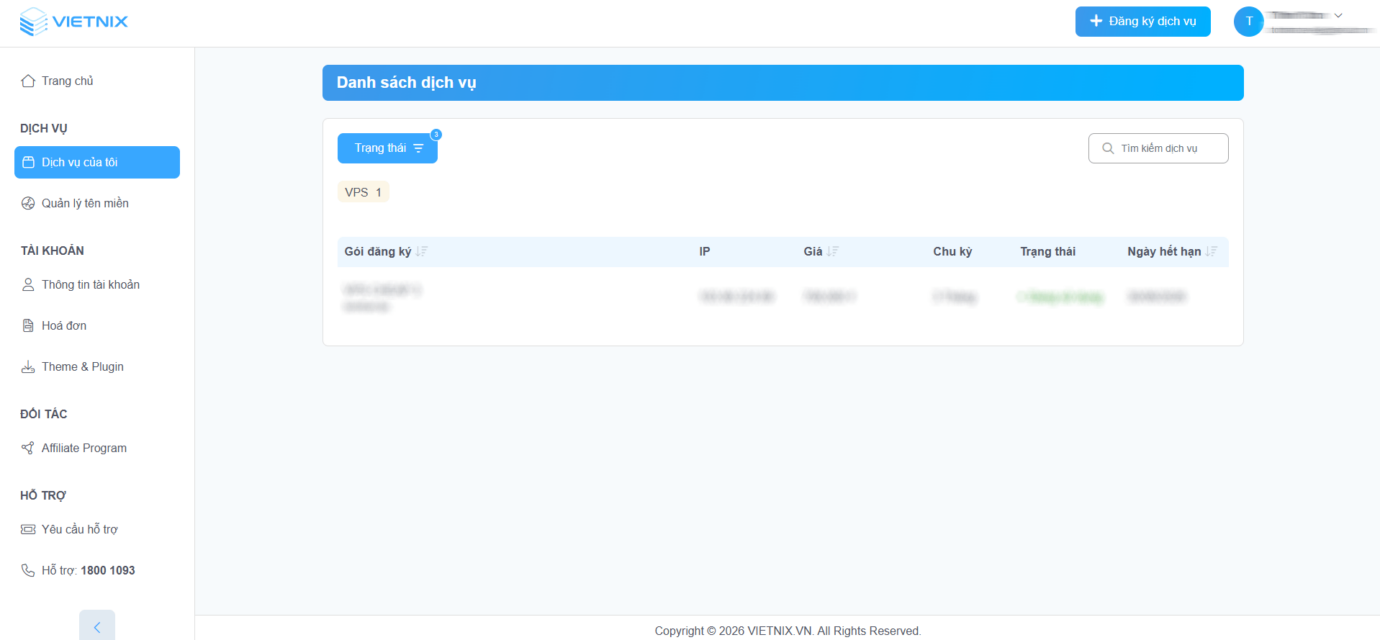Expand the account menu chevron

1338,16
